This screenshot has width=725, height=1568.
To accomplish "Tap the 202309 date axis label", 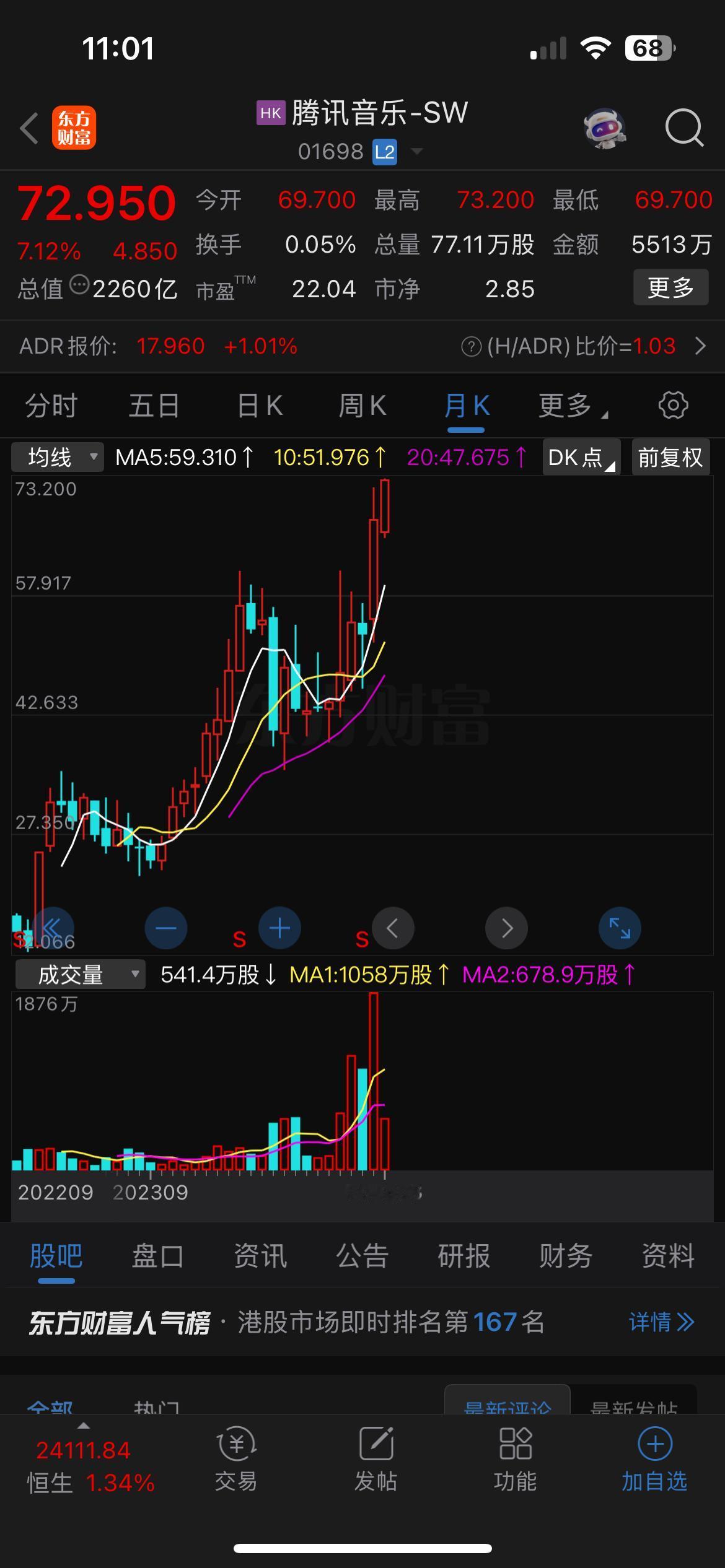I will 151,1192.
